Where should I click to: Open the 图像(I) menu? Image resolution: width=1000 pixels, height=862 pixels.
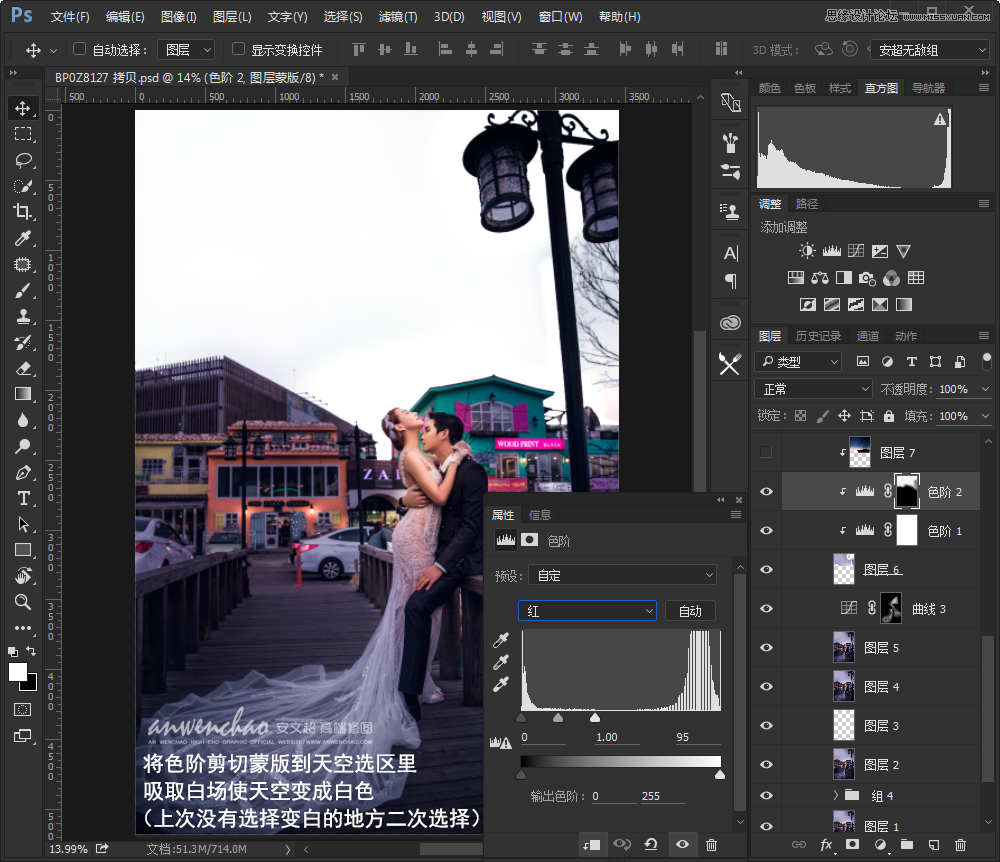click(179, 17)
